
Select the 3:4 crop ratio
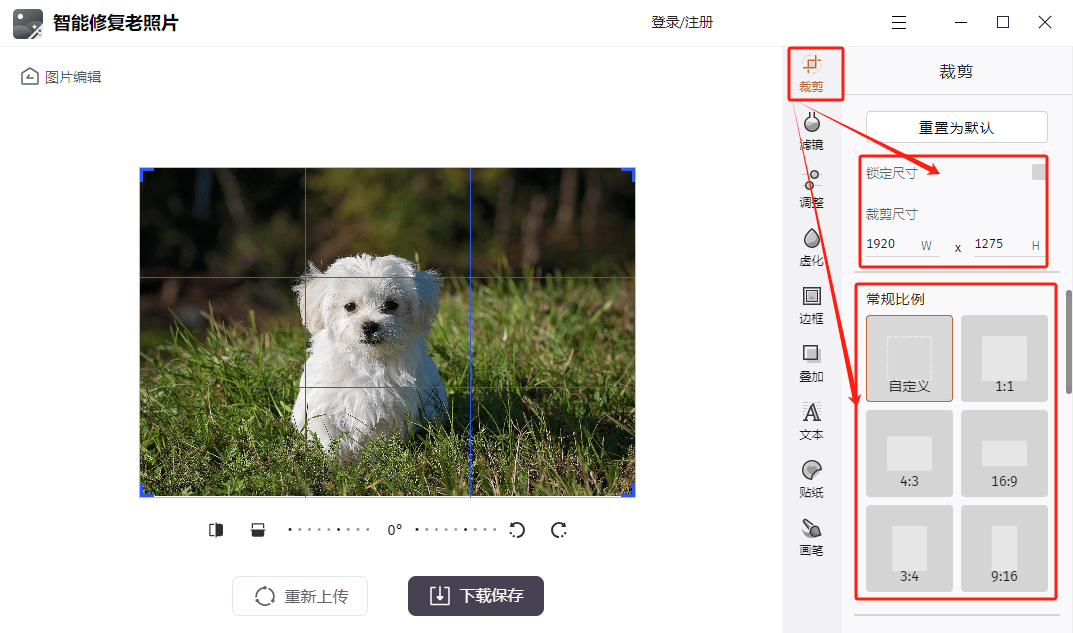click(909, 548)
